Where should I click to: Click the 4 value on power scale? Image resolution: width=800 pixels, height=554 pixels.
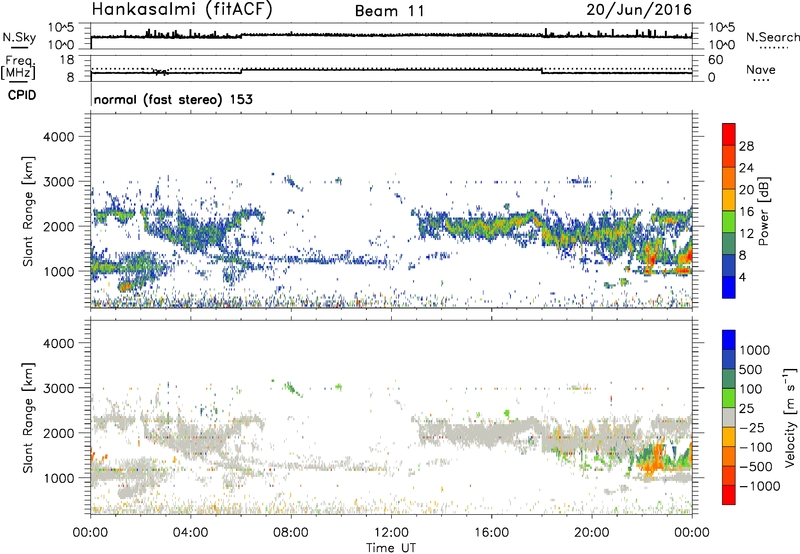(x=742, y=277)
